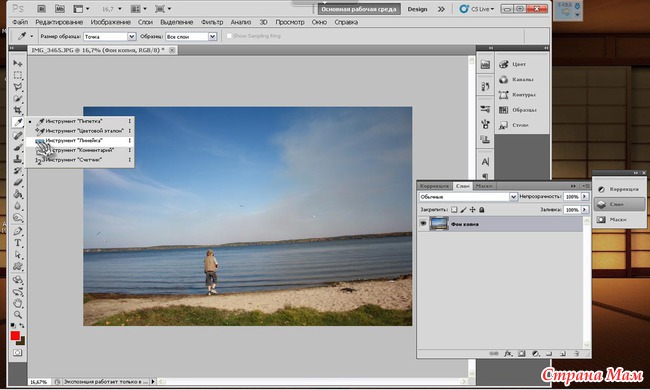Choose Инструмент "Цветовой эталон" from flyout
650x390 pixels.
click(80, 131)
